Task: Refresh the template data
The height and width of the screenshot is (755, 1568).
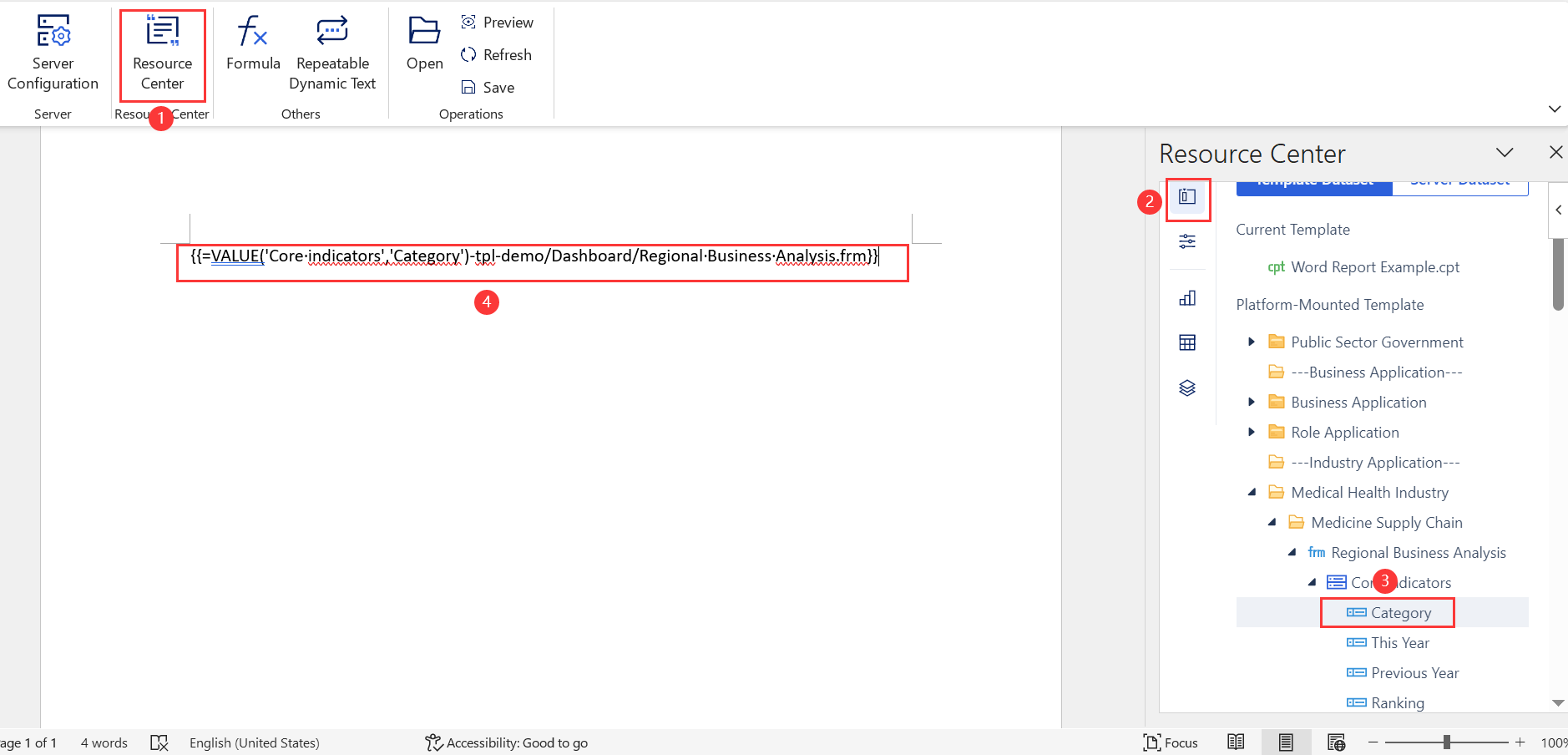Action: click(497, 55)
